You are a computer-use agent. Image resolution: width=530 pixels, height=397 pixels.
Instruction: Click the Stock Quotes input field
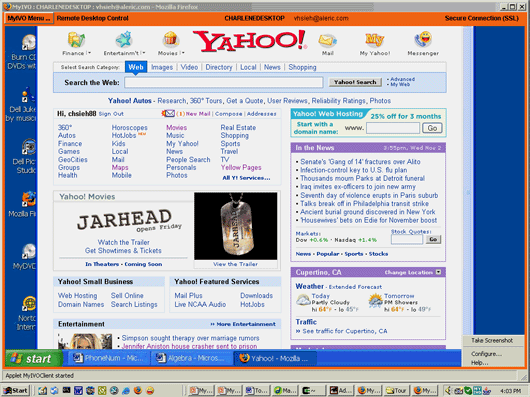407,239
